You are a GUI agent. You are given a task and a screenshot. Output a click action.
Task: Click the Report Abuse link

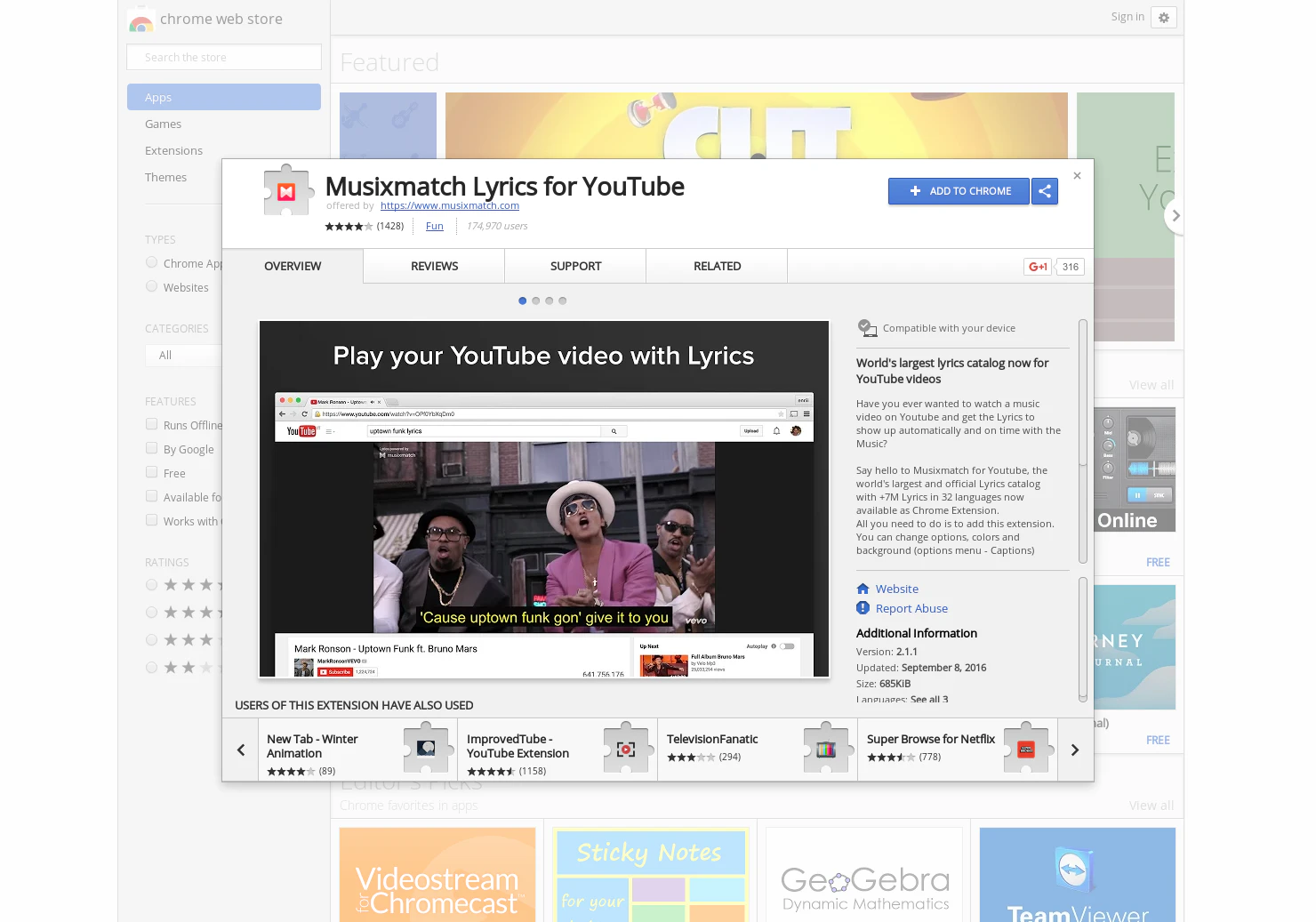tap(911, 608)
